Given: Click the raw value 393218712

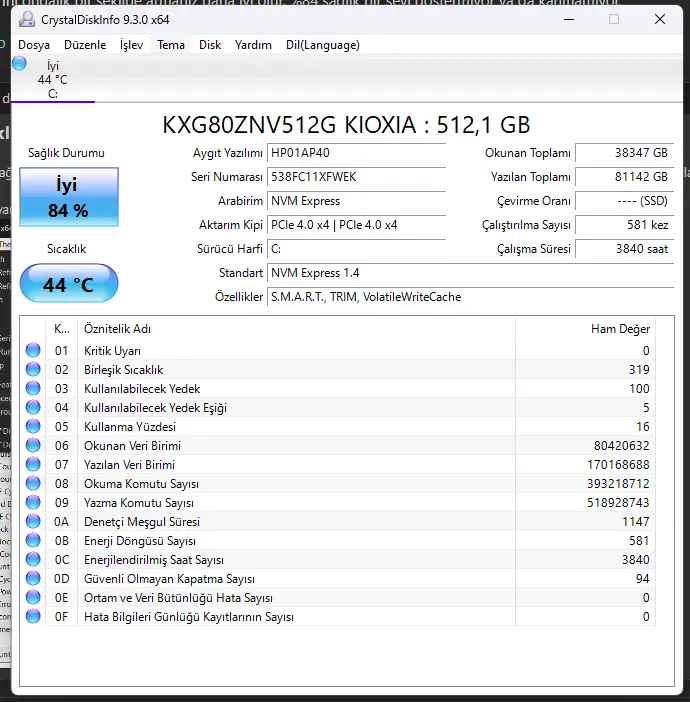Looking at the screenshot, I should click(618, 484).
